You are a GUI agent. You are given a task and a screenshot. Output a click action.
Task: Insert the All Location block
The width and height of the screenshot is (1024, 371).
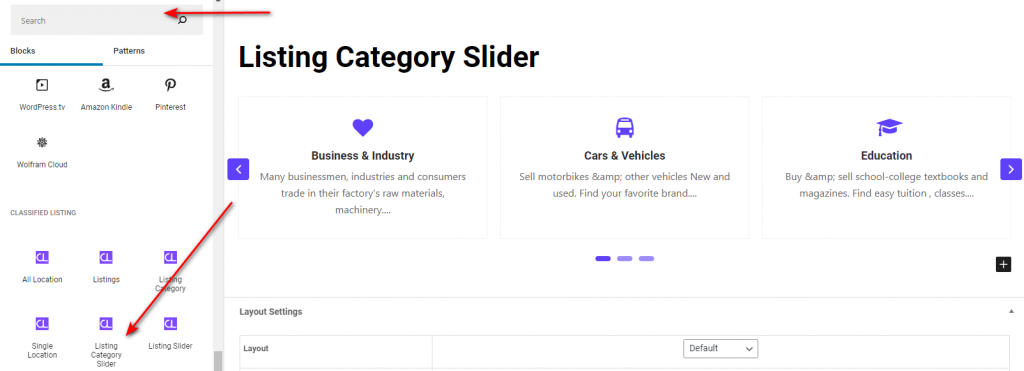point(42,267)
